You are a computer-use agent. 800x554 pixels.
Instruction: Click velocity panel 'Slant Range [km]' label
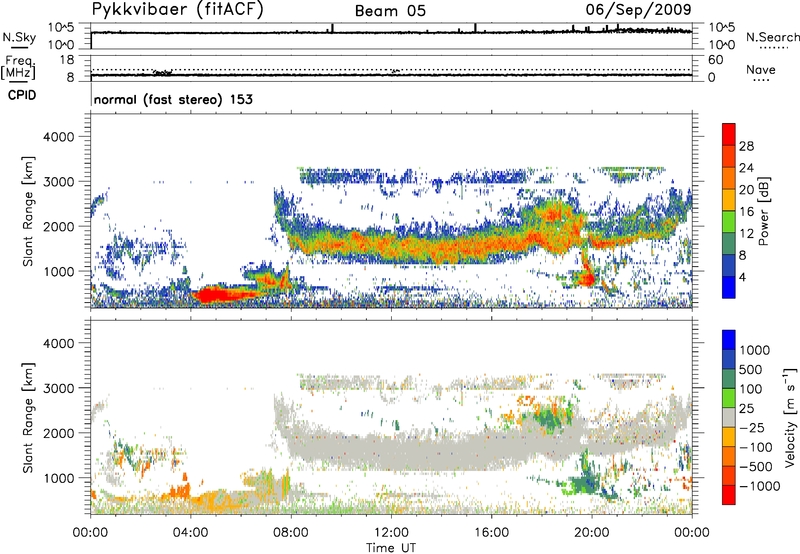pos(28,418)
